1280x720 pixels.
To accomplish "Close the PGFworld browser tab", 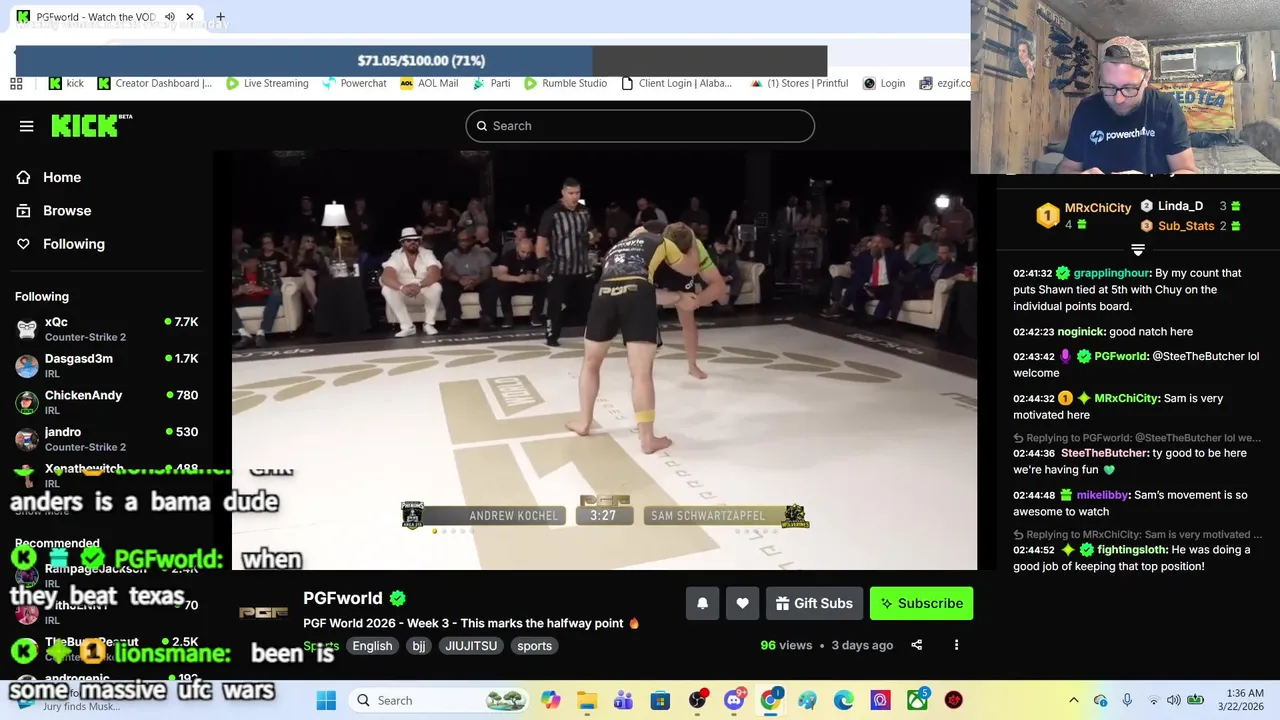I will click(189, 17).
